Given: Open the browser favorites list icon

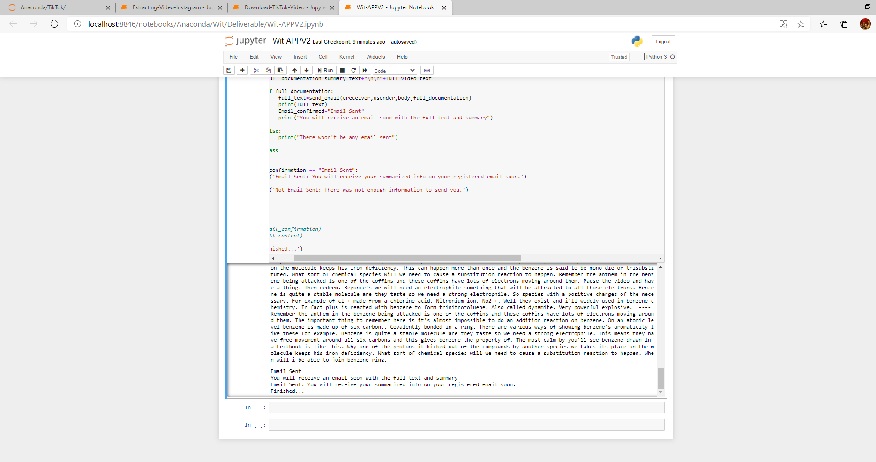Looking at the screenshot, I should pyautogui.click(x=823, y=24).
